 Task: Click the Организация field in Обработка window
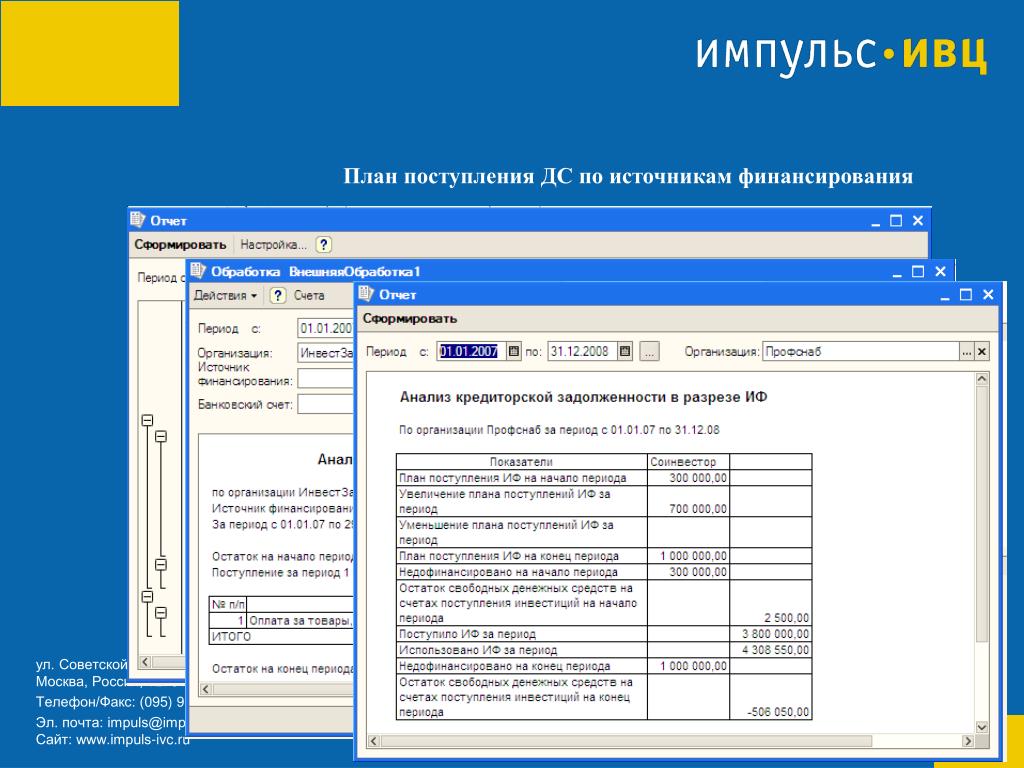click(x=325, y=353)
